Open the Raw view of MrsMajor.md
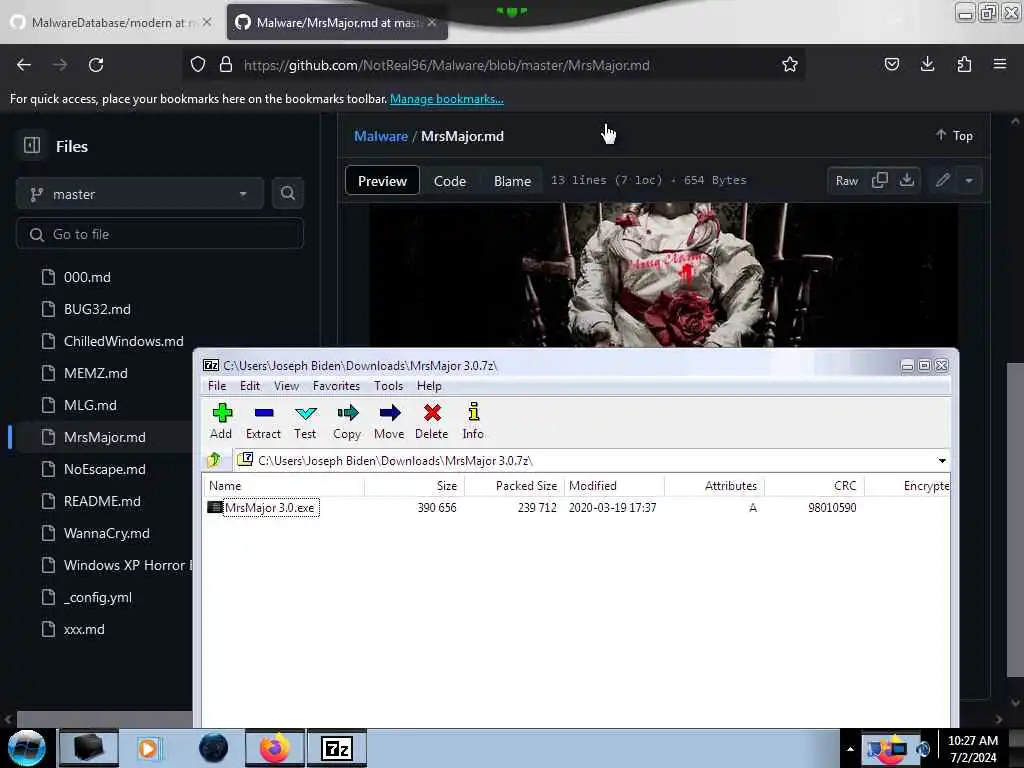 (x=846, y=181)
